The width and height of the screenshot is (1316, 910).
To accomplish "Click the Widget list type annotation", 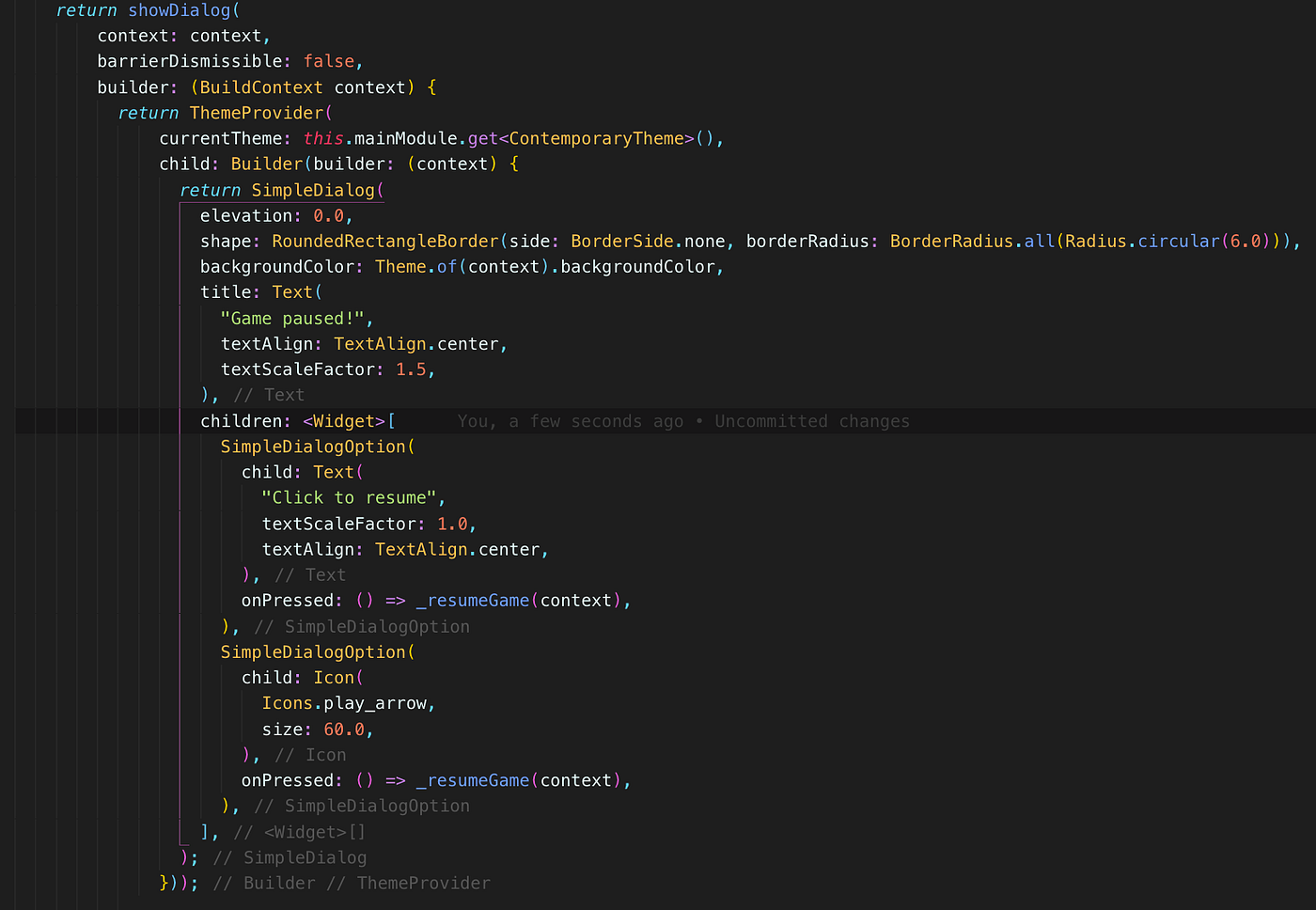I will coord(344,420).
